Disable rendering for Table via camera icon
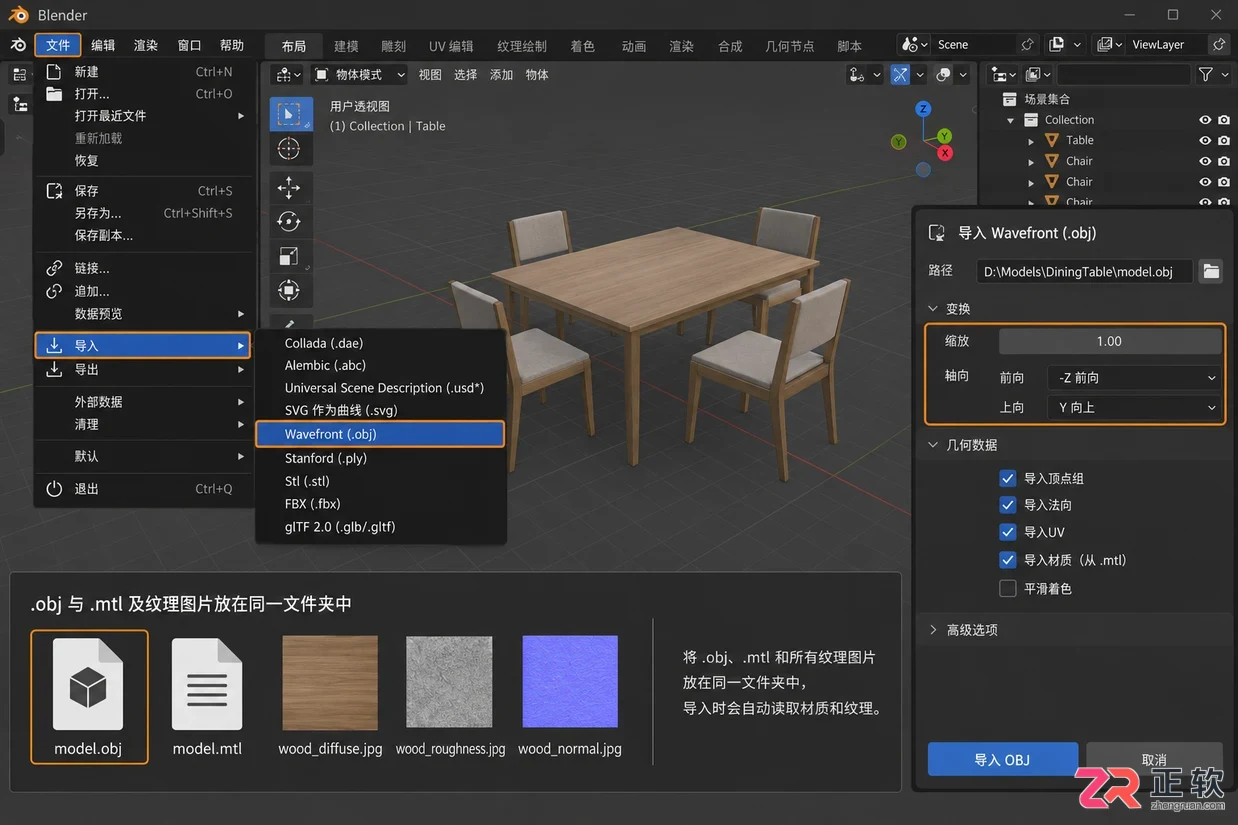 [x=1223, y=141]
